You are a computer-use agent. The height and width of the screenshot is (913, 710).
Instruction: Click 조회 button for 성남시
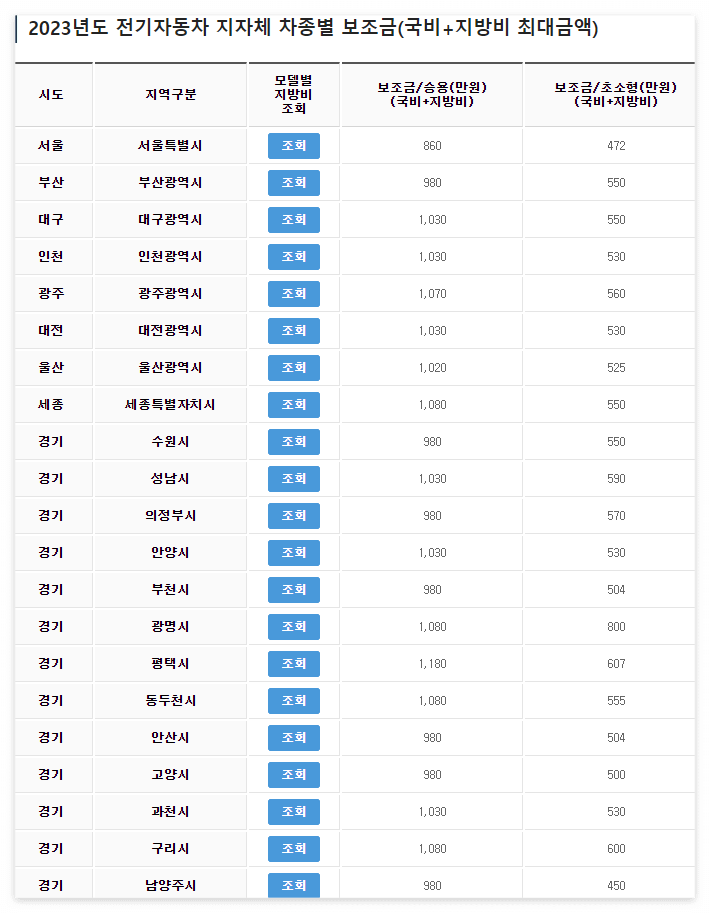tap(294, 479)
